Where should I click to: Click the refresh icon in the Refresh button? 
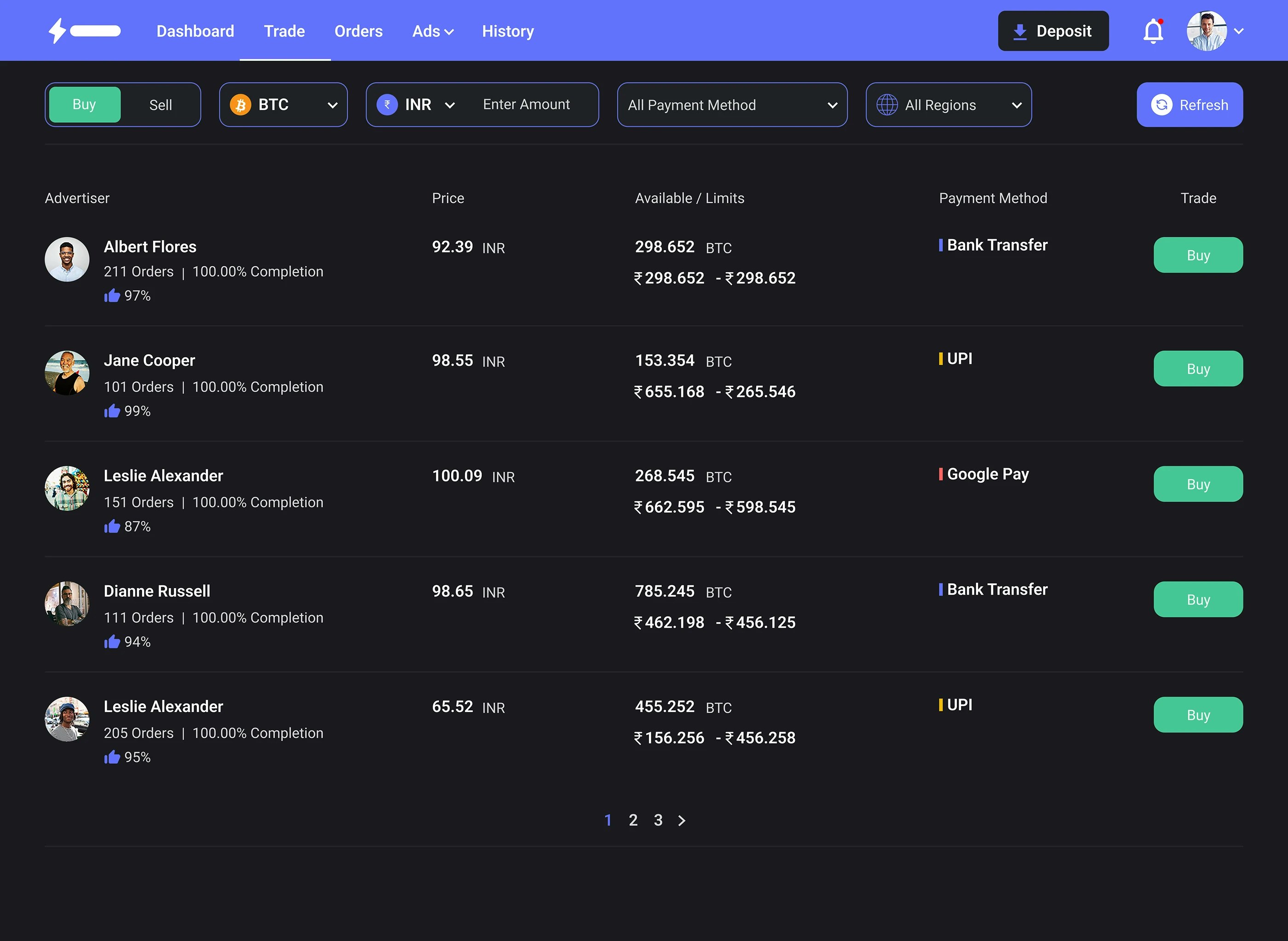point(1162,105)
